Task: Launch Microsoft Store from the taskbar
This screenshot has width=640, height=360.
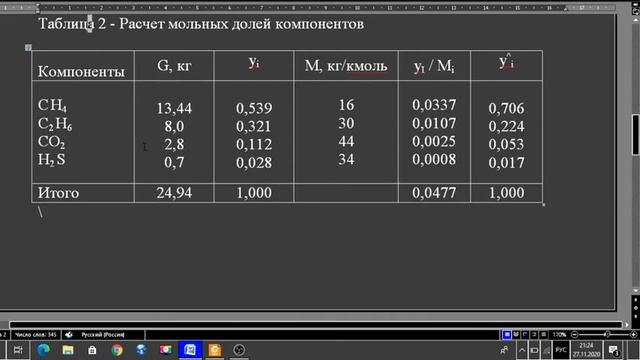Action: coord(92,350)
